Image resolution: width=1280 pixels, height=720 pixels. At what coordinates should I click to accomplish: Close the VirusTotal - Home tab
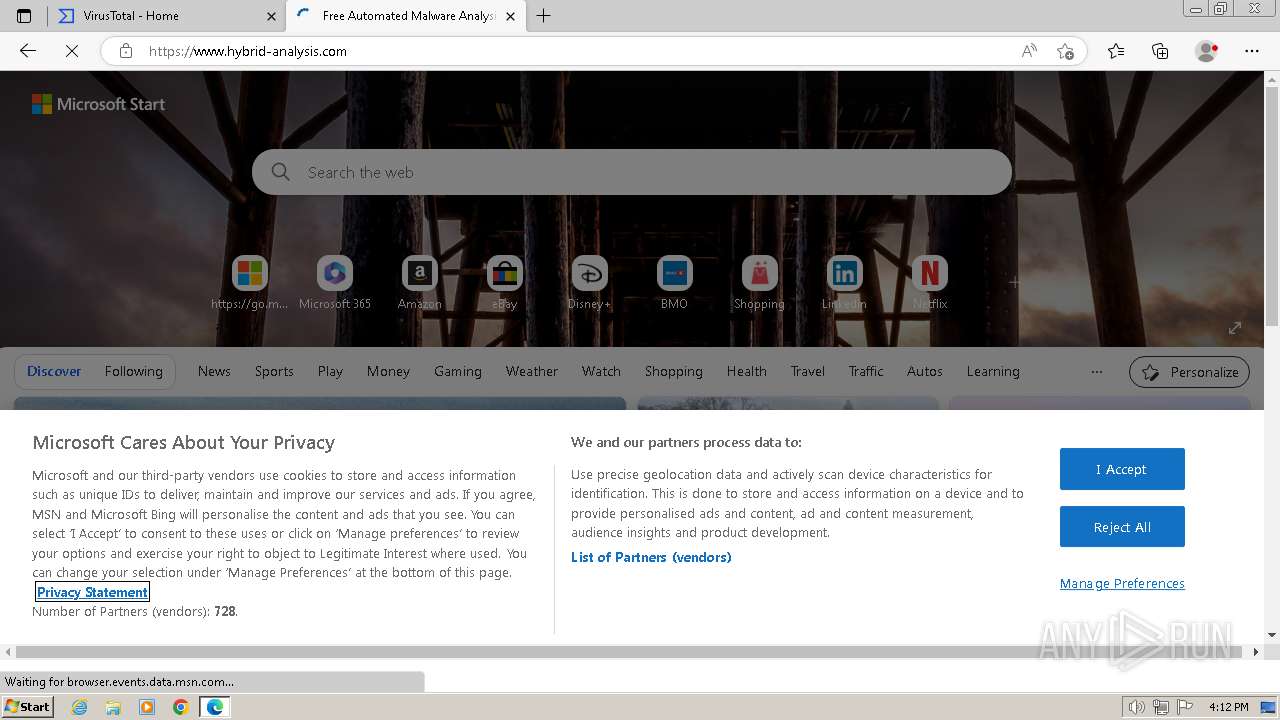point(272,16)
